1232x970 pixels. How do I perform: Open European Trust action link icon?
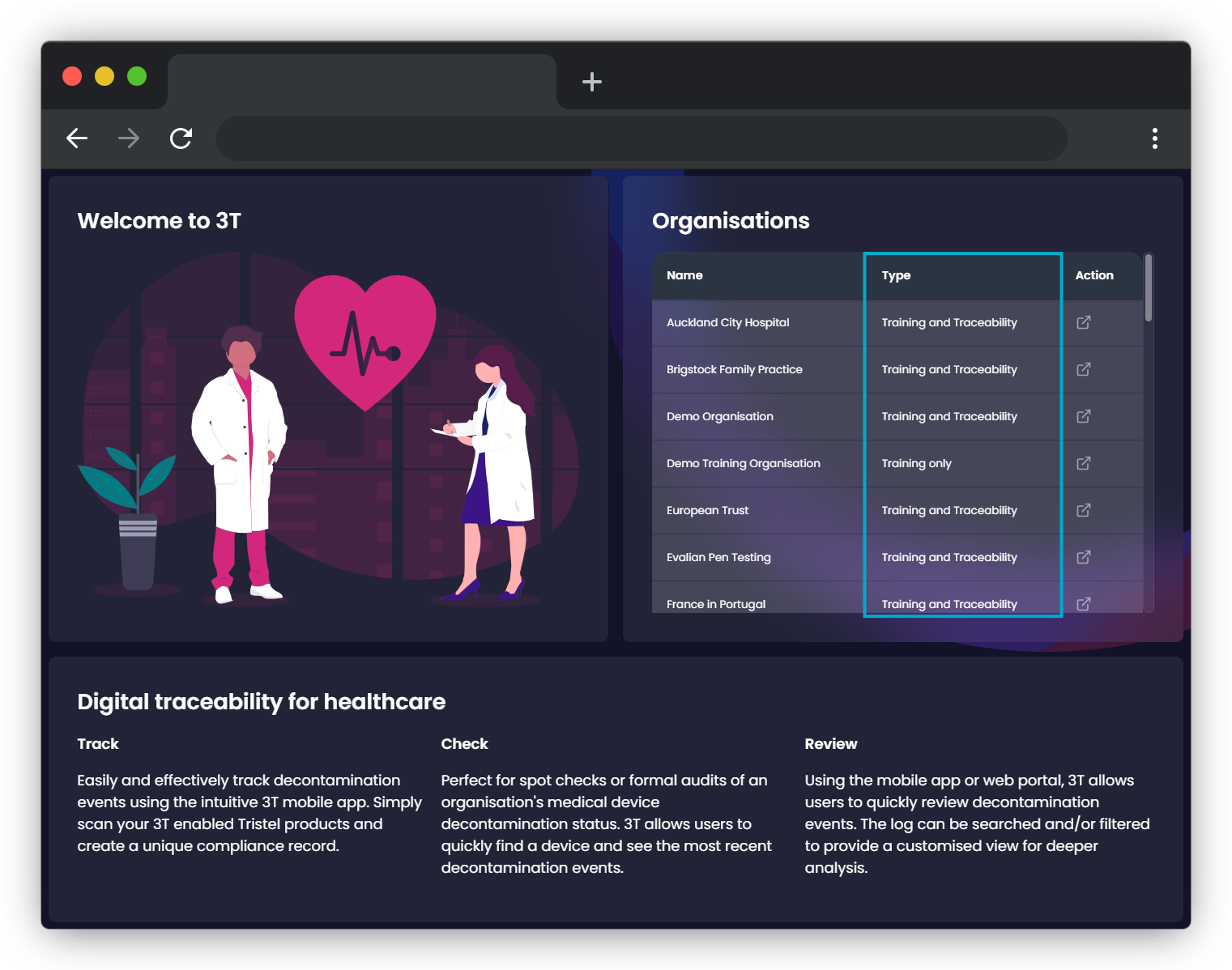[x=1083, y=510]
